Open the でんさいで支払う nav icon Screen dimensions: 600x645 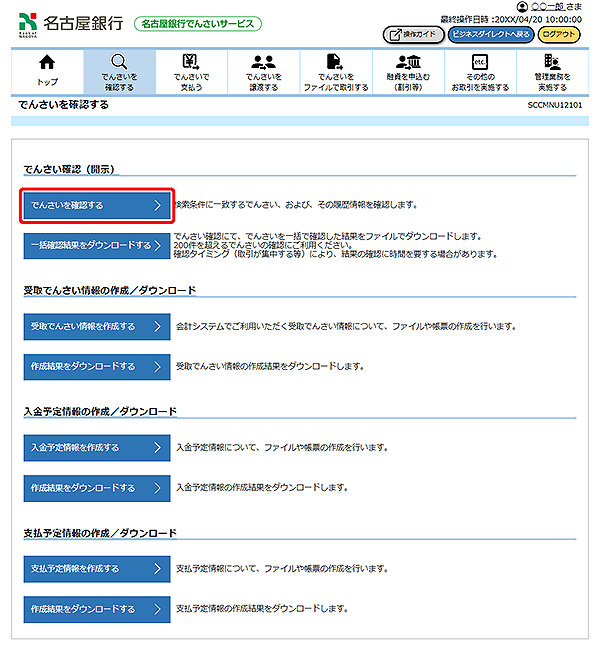pos(191,62)
